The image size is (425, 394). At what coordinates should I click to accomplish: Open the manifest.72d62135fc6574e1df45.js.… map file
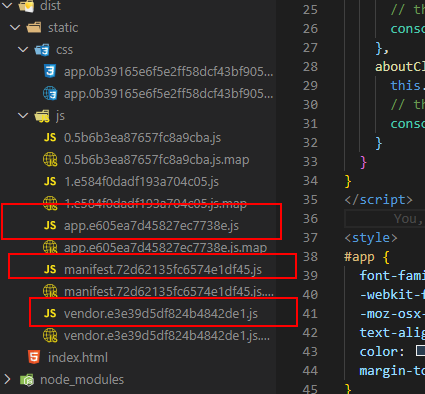tap(169, 292)
